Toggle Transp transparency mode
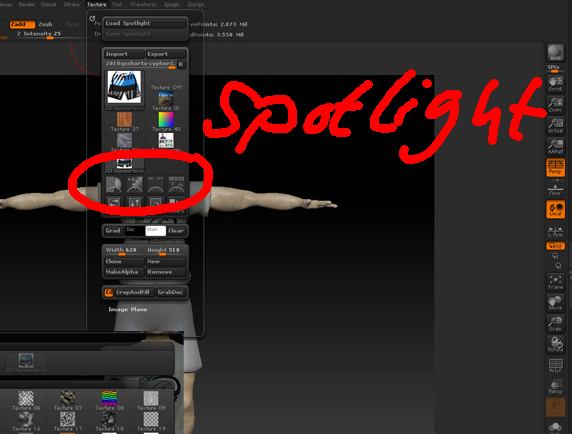 pyautogui.click(x=555, y=386)
